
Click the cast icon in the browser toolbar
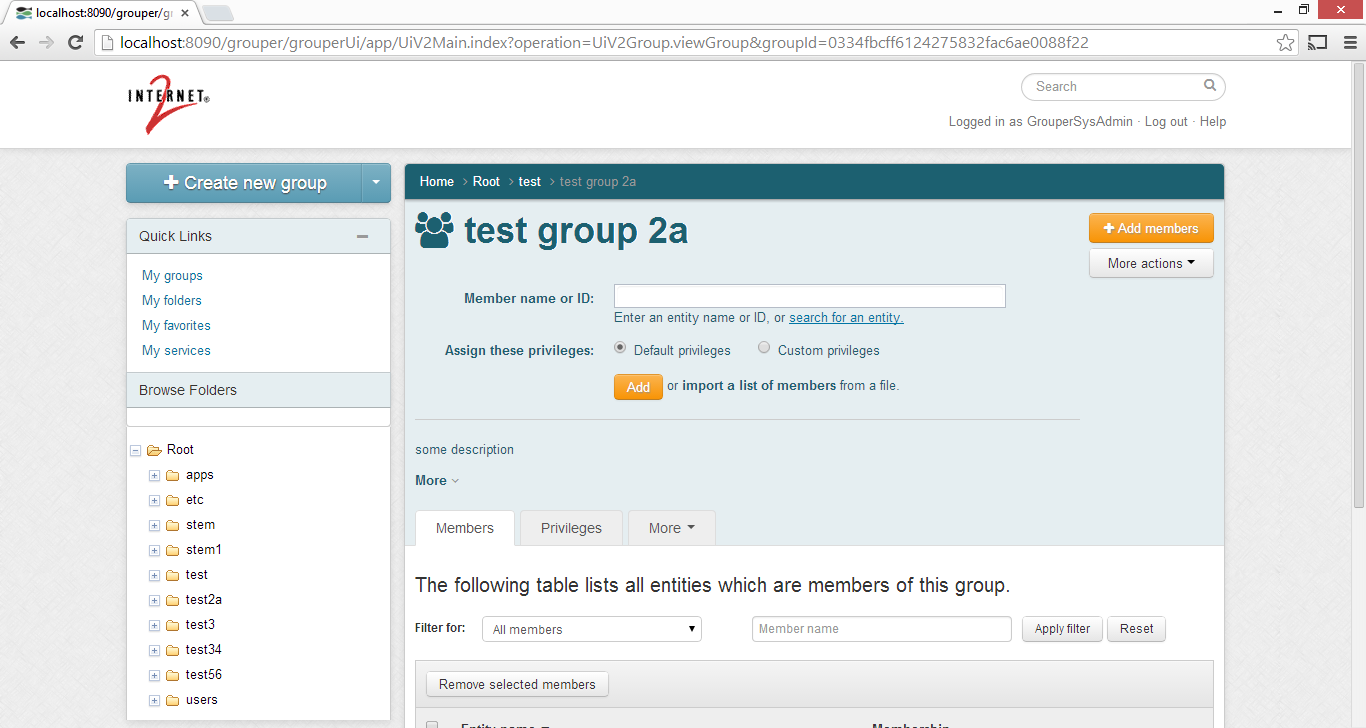[x=1318, y=42]
